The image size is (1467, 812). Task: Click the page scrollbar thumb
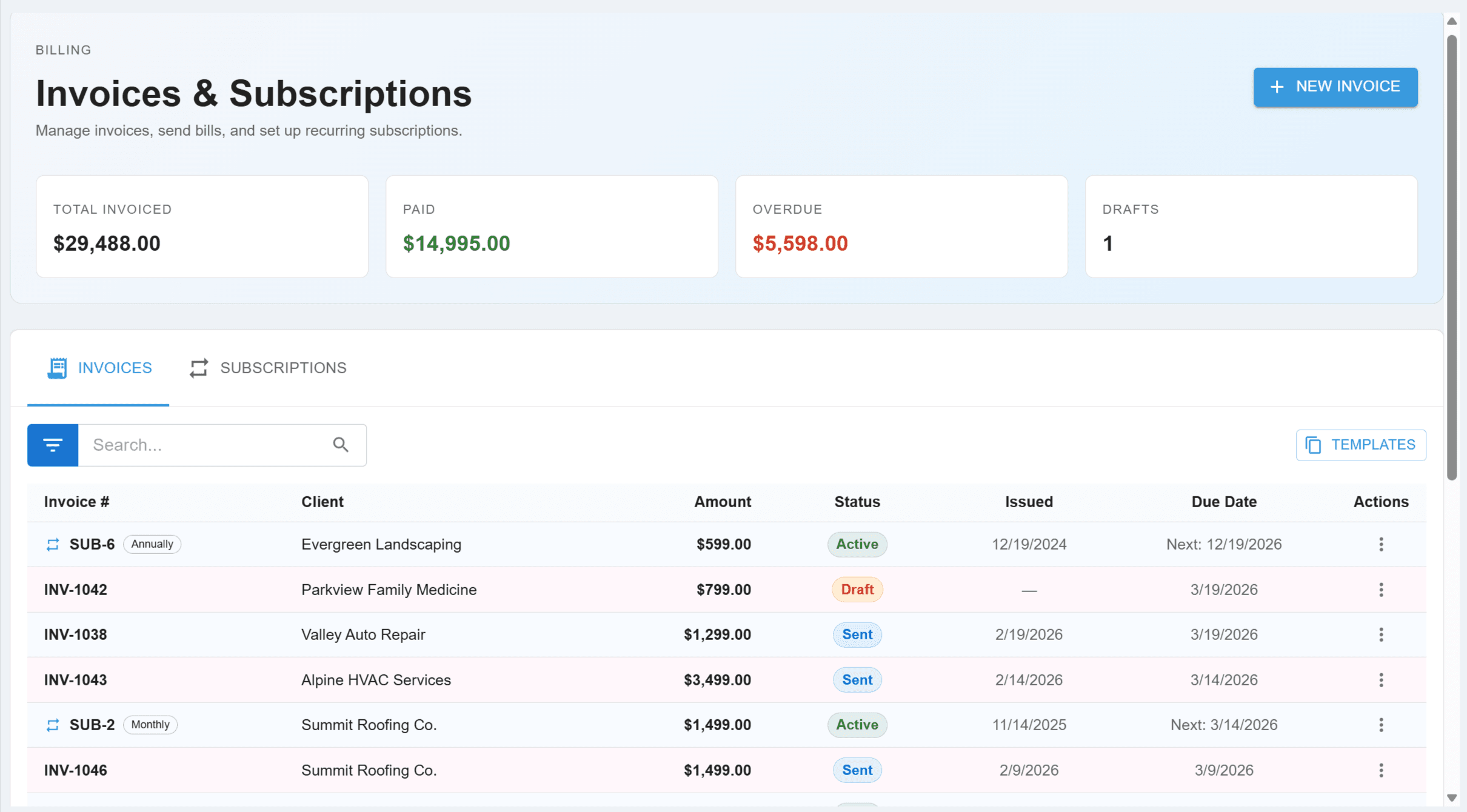click(x=1451, y=258)
